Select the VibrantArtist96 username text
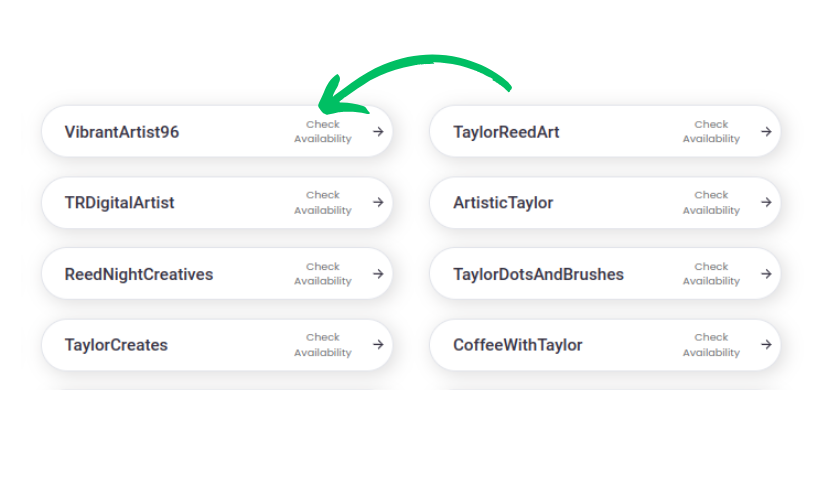This screenshot has width=824, height=500. tap(122, 132)
